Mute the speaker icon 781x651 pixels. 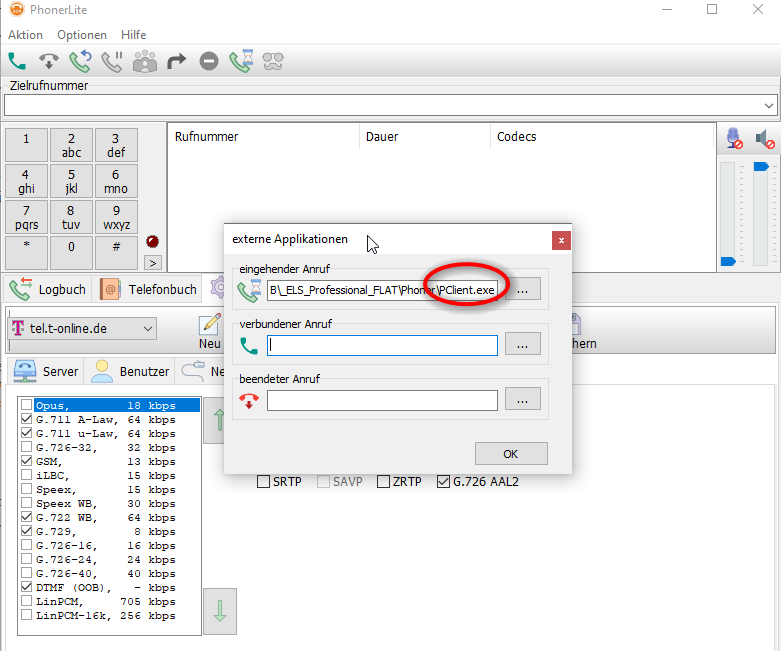pos(765,138)
